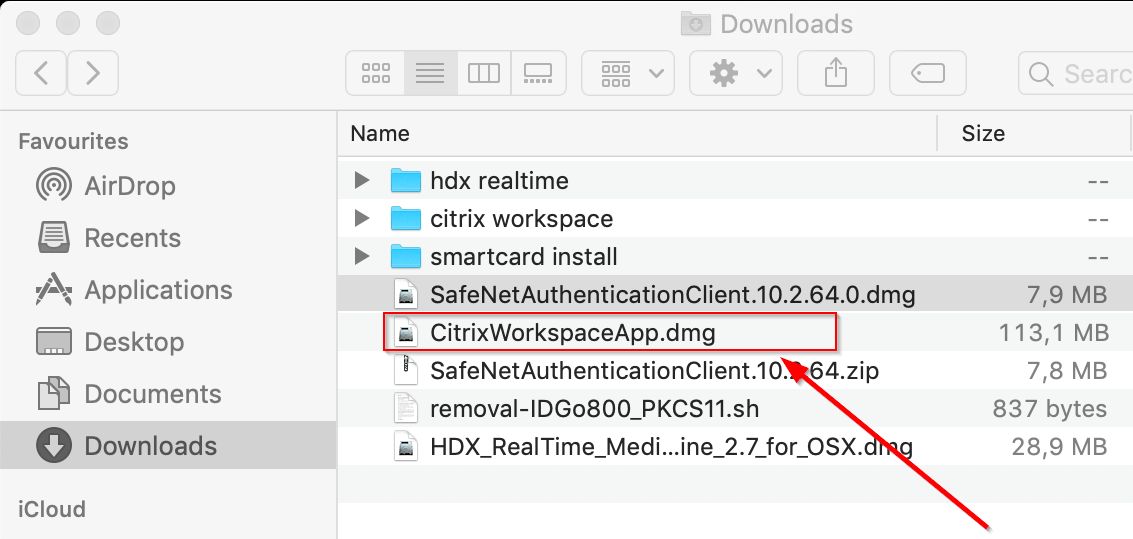Switch to icon grid view

(375, 73)
